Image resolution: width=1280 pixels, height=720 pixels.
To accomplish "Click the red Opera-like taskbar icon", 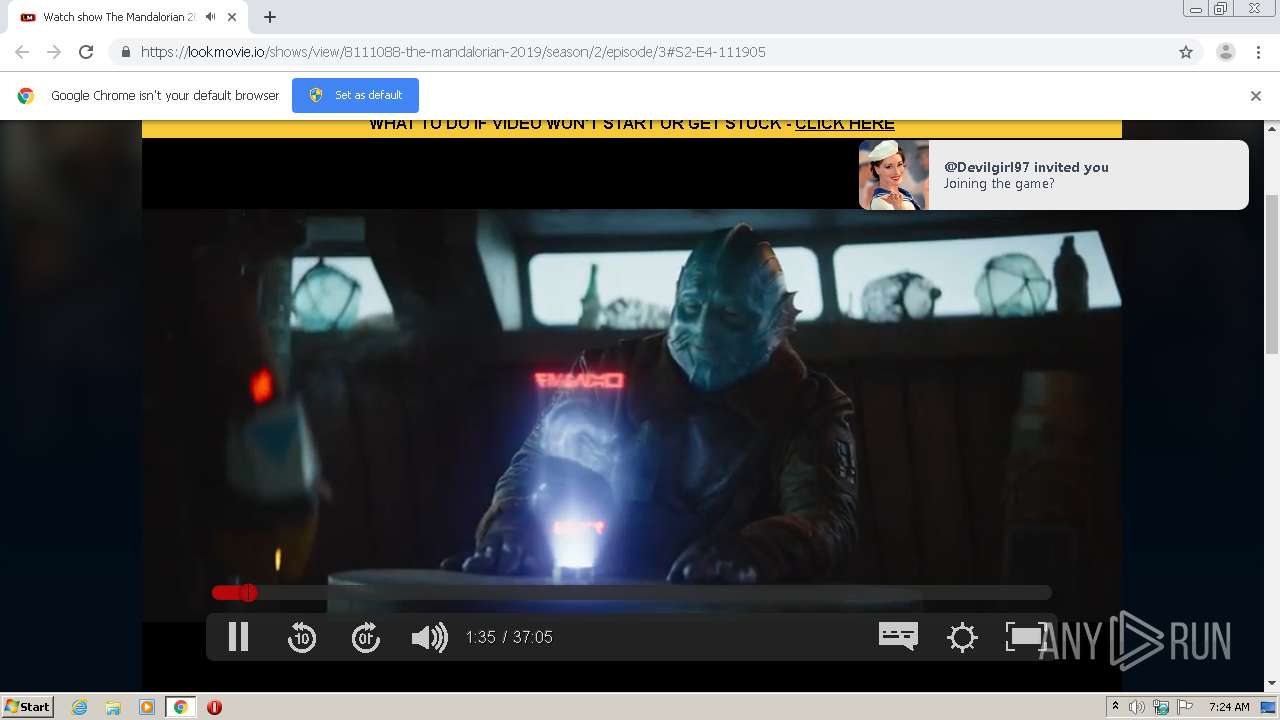I will 214,707.
